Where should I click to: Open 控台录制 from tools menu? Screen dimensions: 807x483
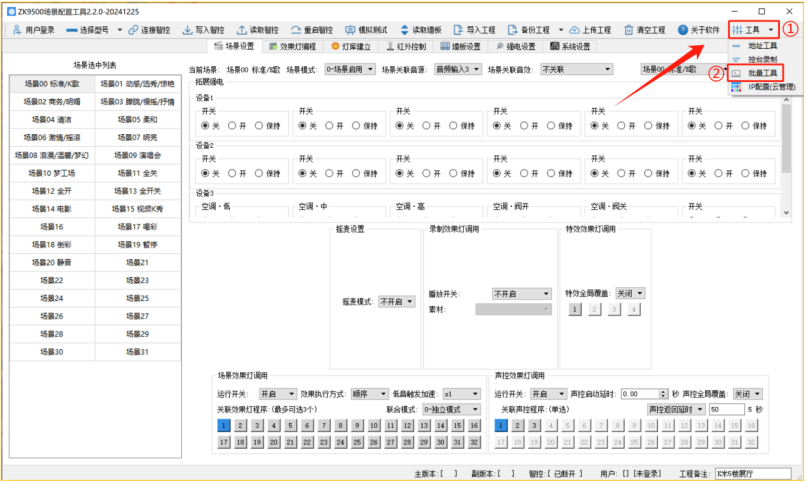click(x=762, y=59)
